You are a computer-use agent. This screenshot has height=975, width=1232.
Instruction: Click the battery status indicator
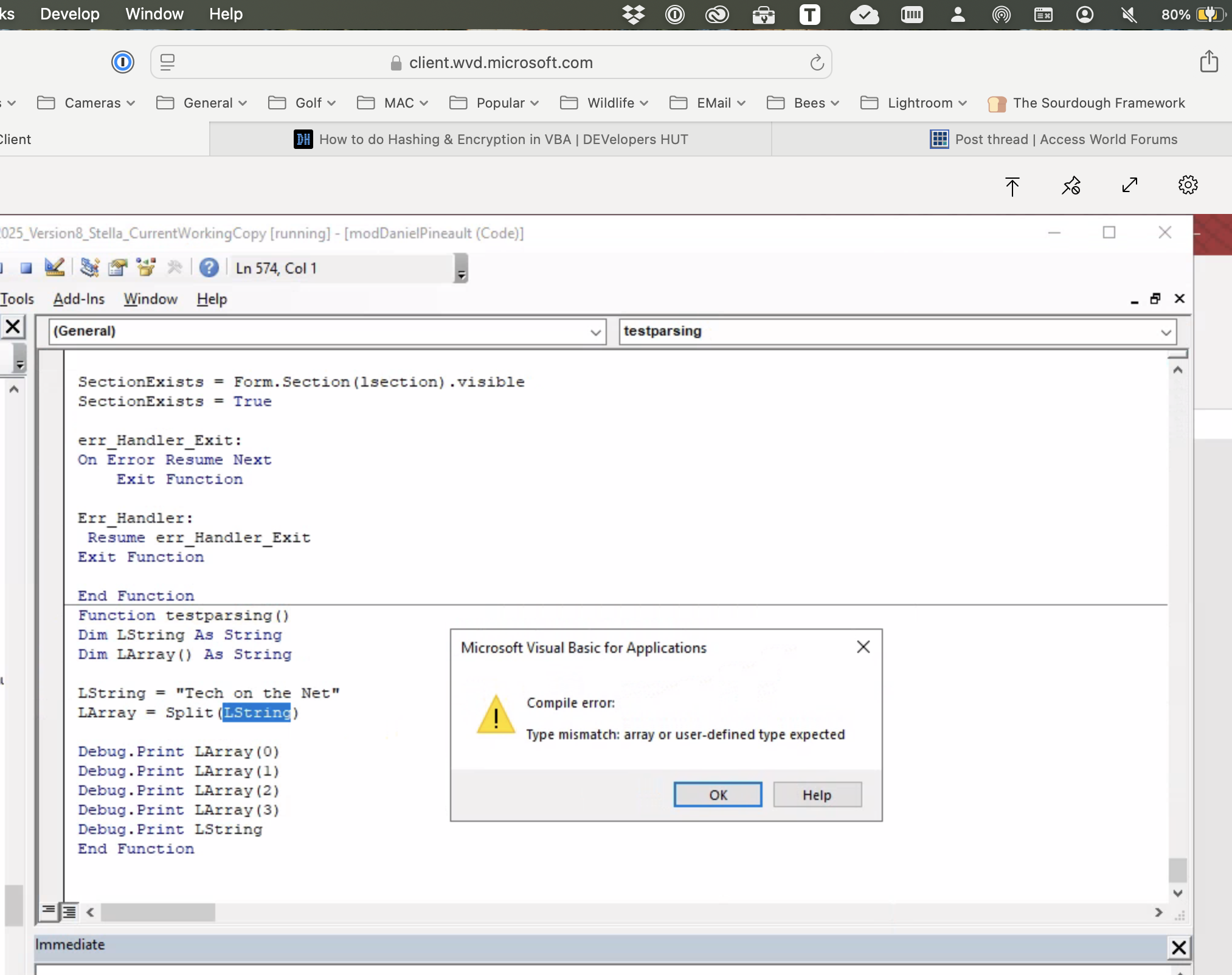coord(1192,14)
